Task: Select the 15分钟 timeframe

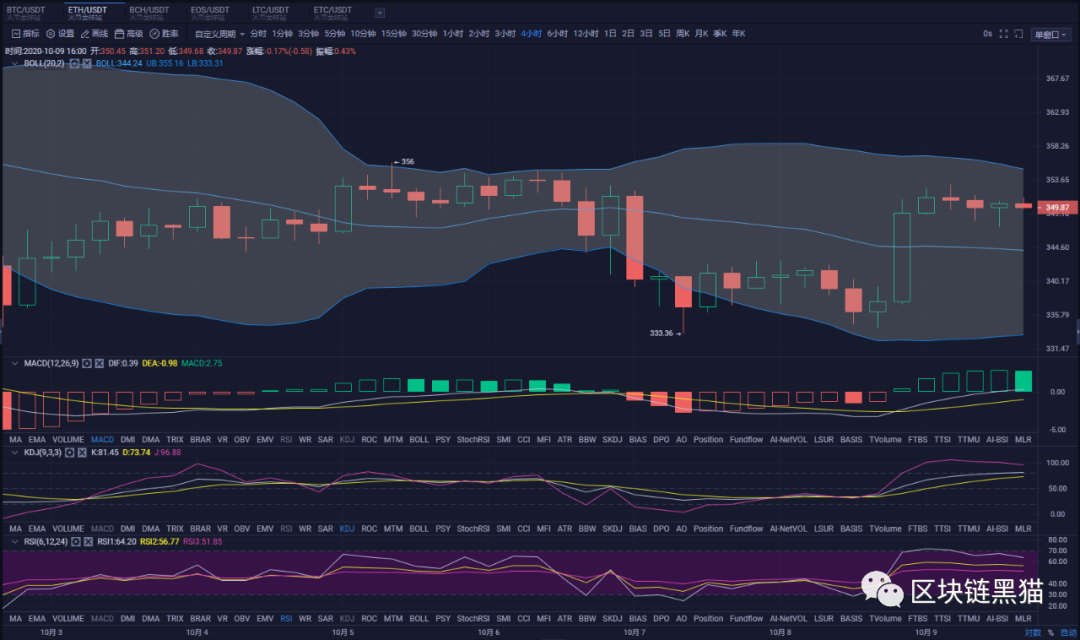Action: (x=394, y=34)
